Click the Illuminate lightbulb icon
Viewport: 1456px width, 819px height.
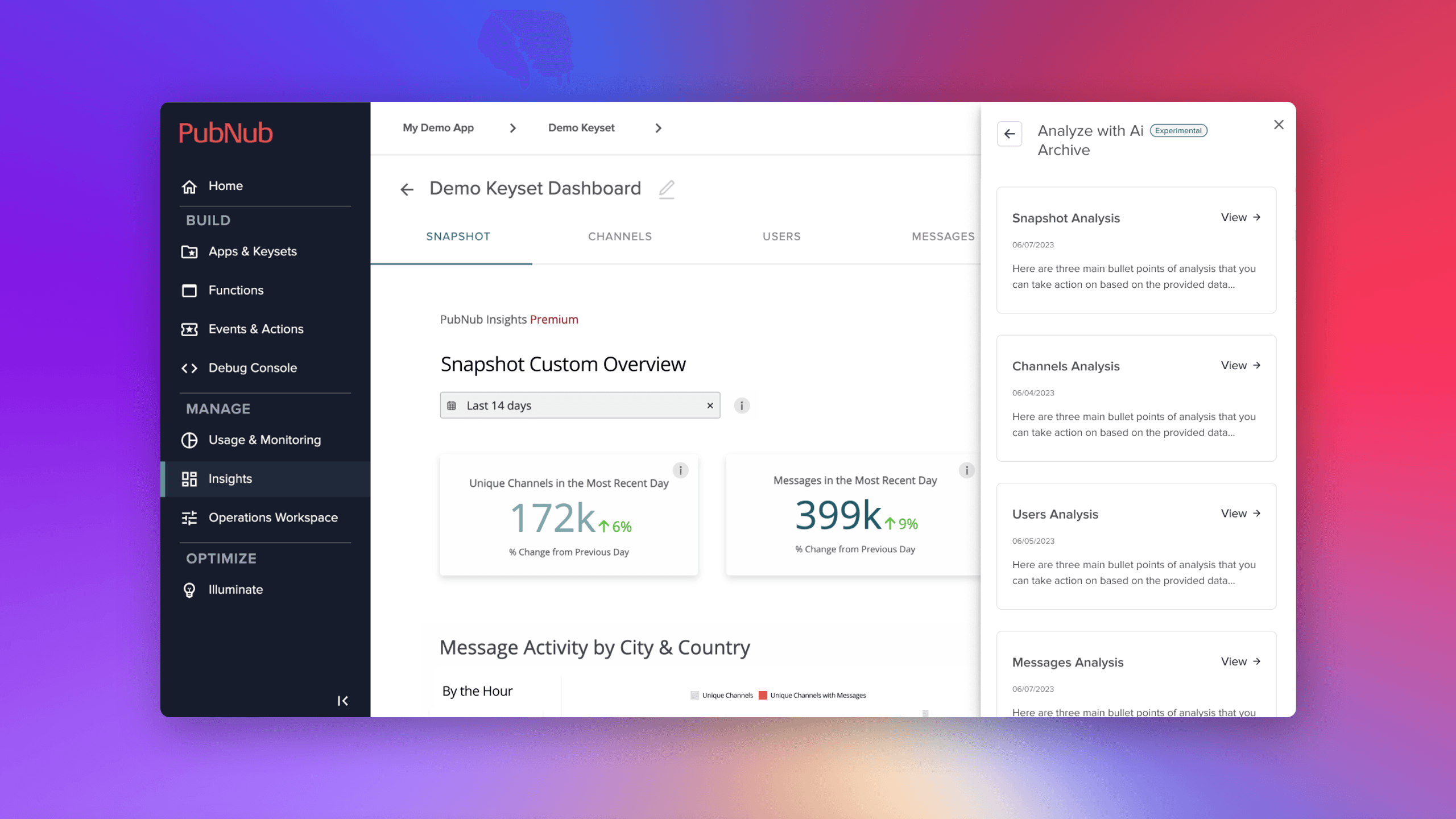[x=189, y=590]
